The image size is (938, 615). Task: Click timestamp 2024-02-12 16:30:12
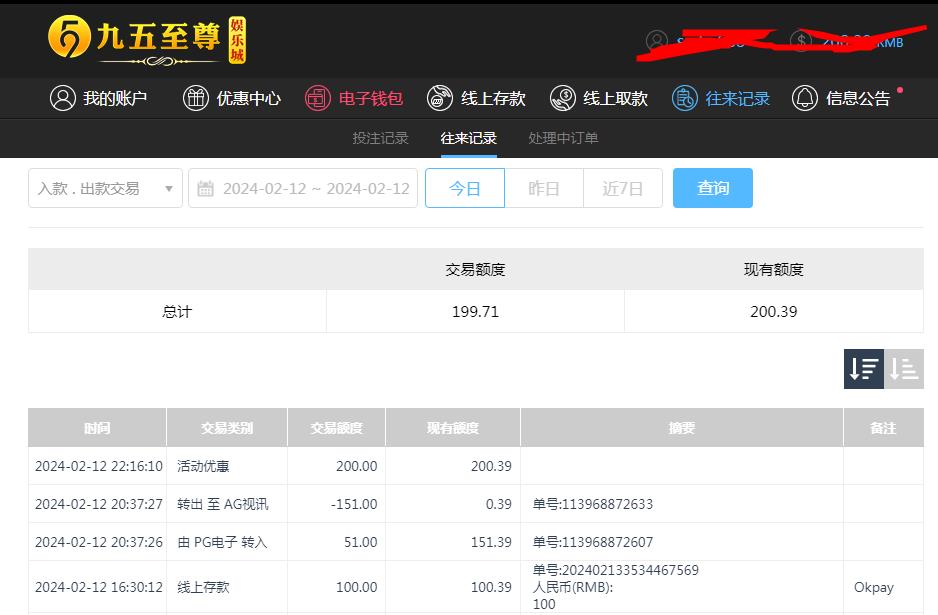coord(99,587)
